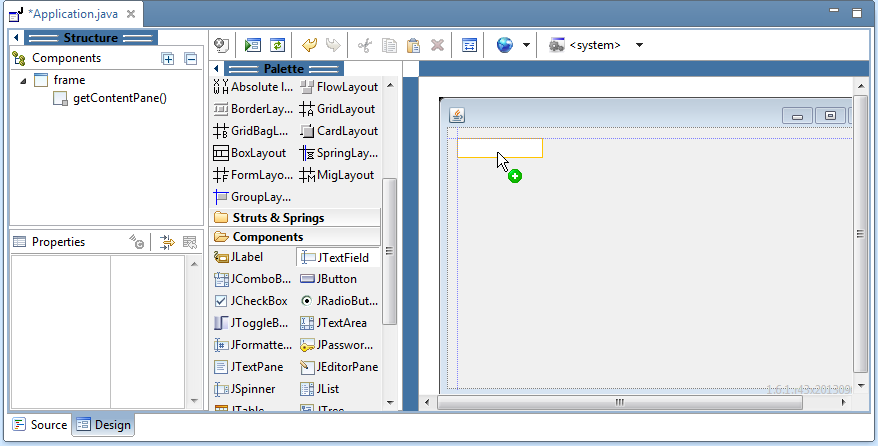Click the Expand All icon in Components
The height and width of the screenshot is (446, 878).
(x=168, y=59)
